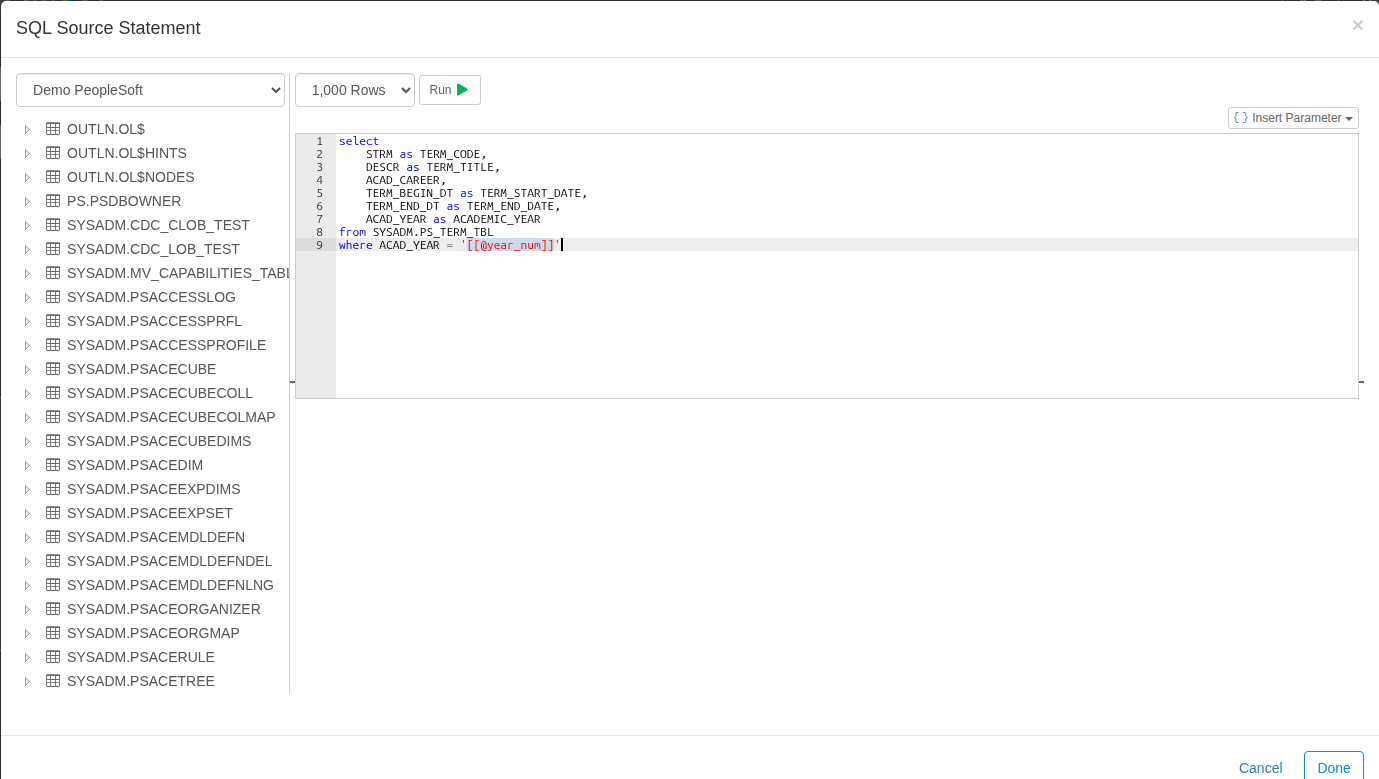Click the table icon beside SYSADM.CDC_CLOB_TEST

53,225
